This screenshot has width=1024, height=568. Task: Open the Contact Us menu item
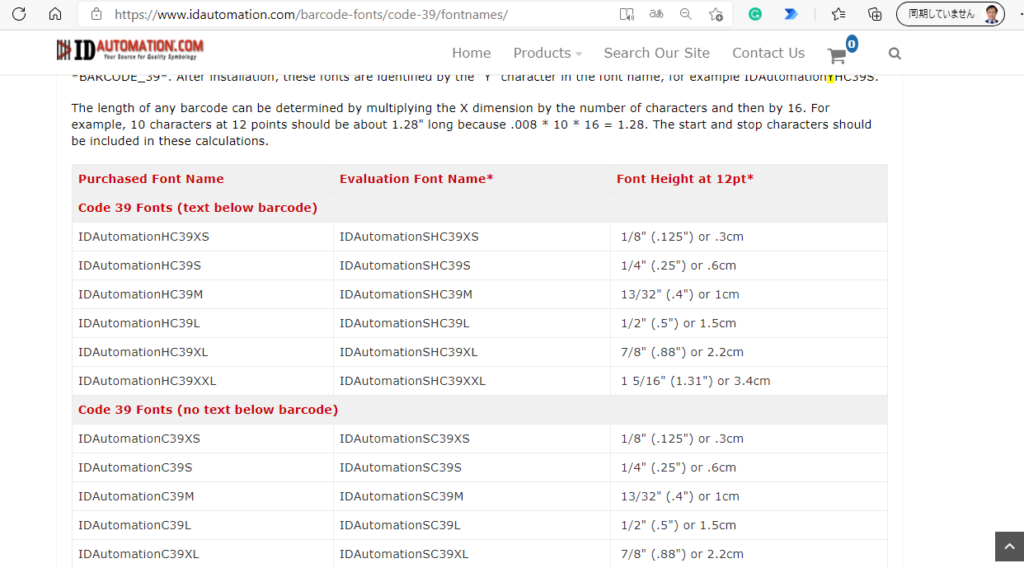pyautogui.click(x=768, y=53)
